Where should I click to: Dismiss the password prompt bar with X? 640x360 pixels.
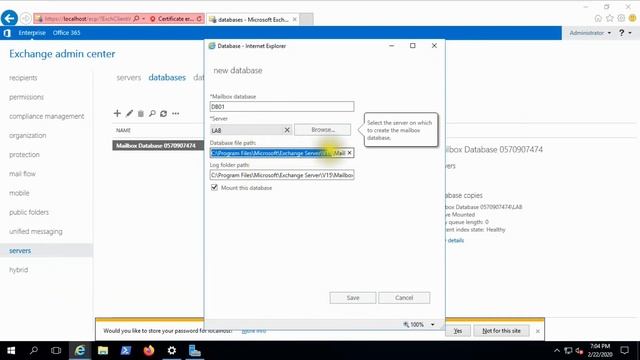(x=538, y=331)
